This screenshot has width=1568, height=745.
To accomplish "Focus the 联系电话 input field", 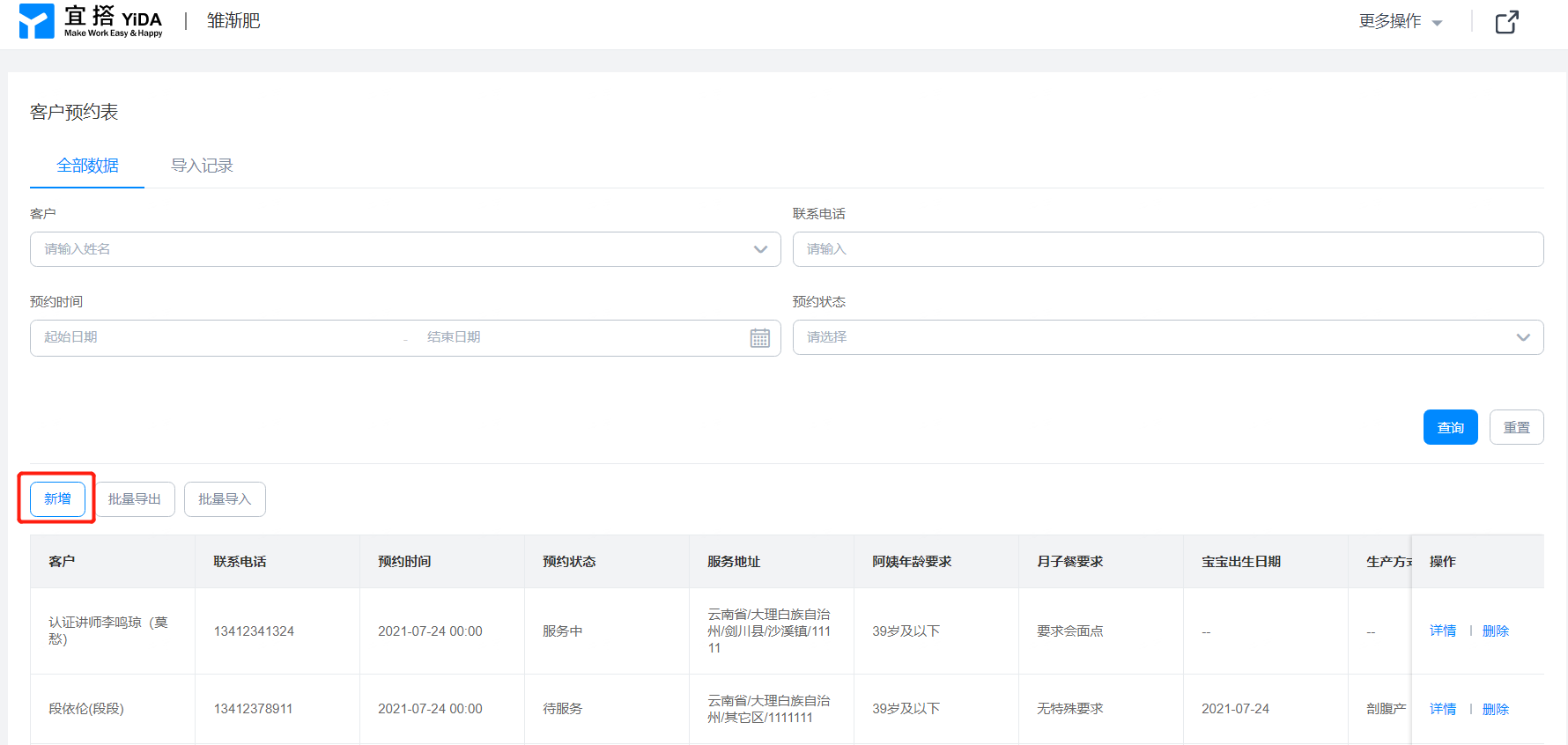I will [1168, 249].
